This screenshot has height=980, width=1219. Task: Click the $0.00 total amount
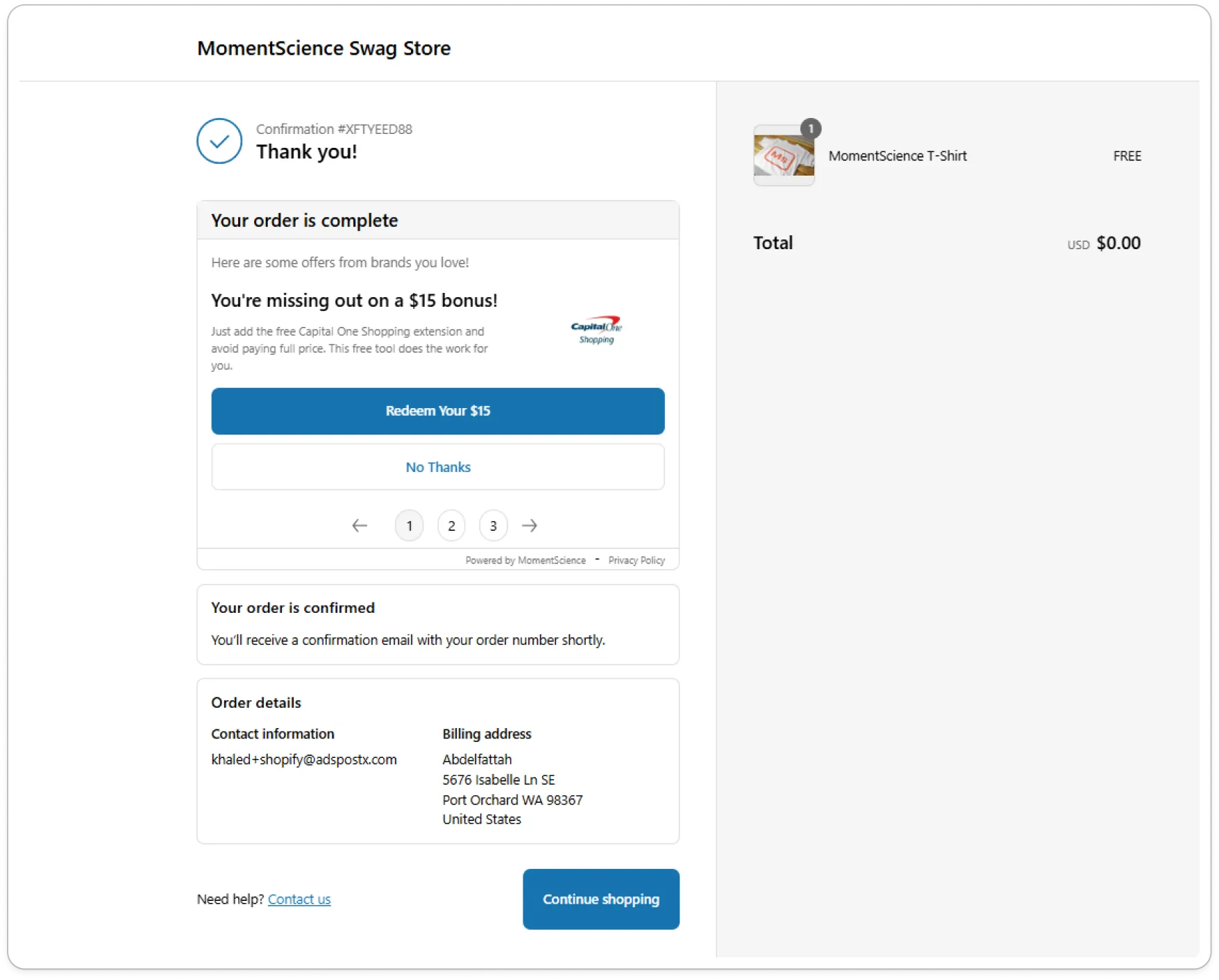pos(1118,244)
